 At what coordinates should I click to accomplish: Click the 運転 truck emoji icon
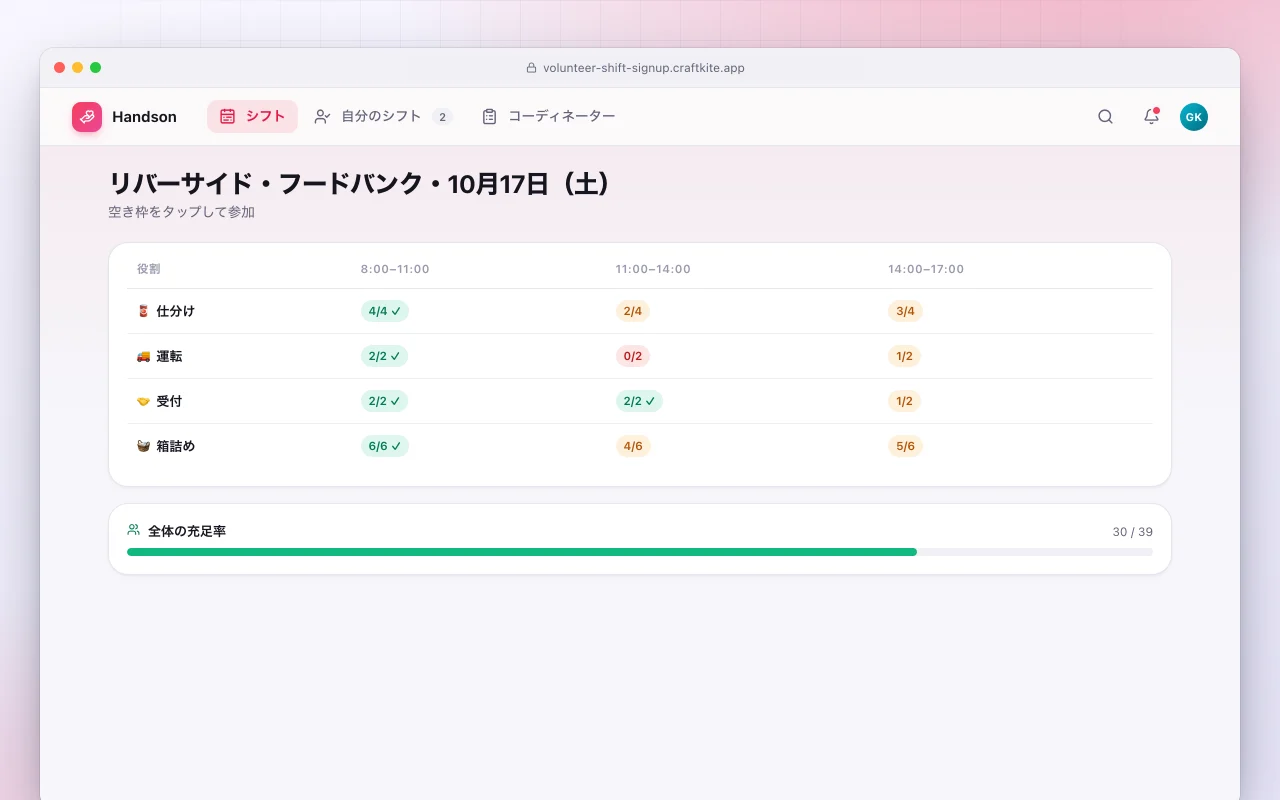point(143,356)
